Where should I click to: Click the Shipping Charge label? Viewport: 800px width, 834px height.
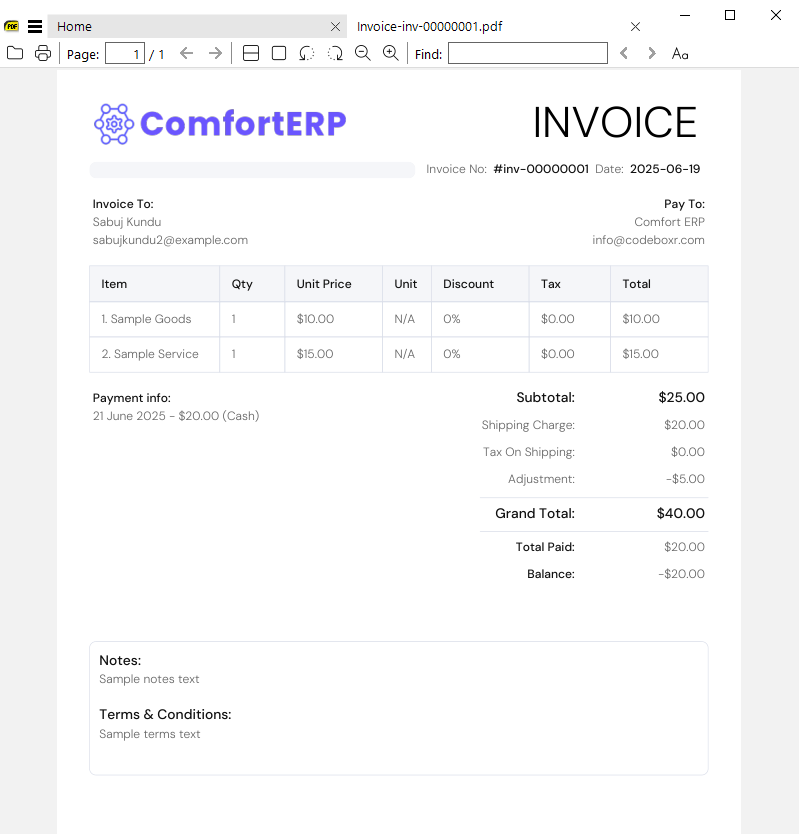[x=528, y=425]
